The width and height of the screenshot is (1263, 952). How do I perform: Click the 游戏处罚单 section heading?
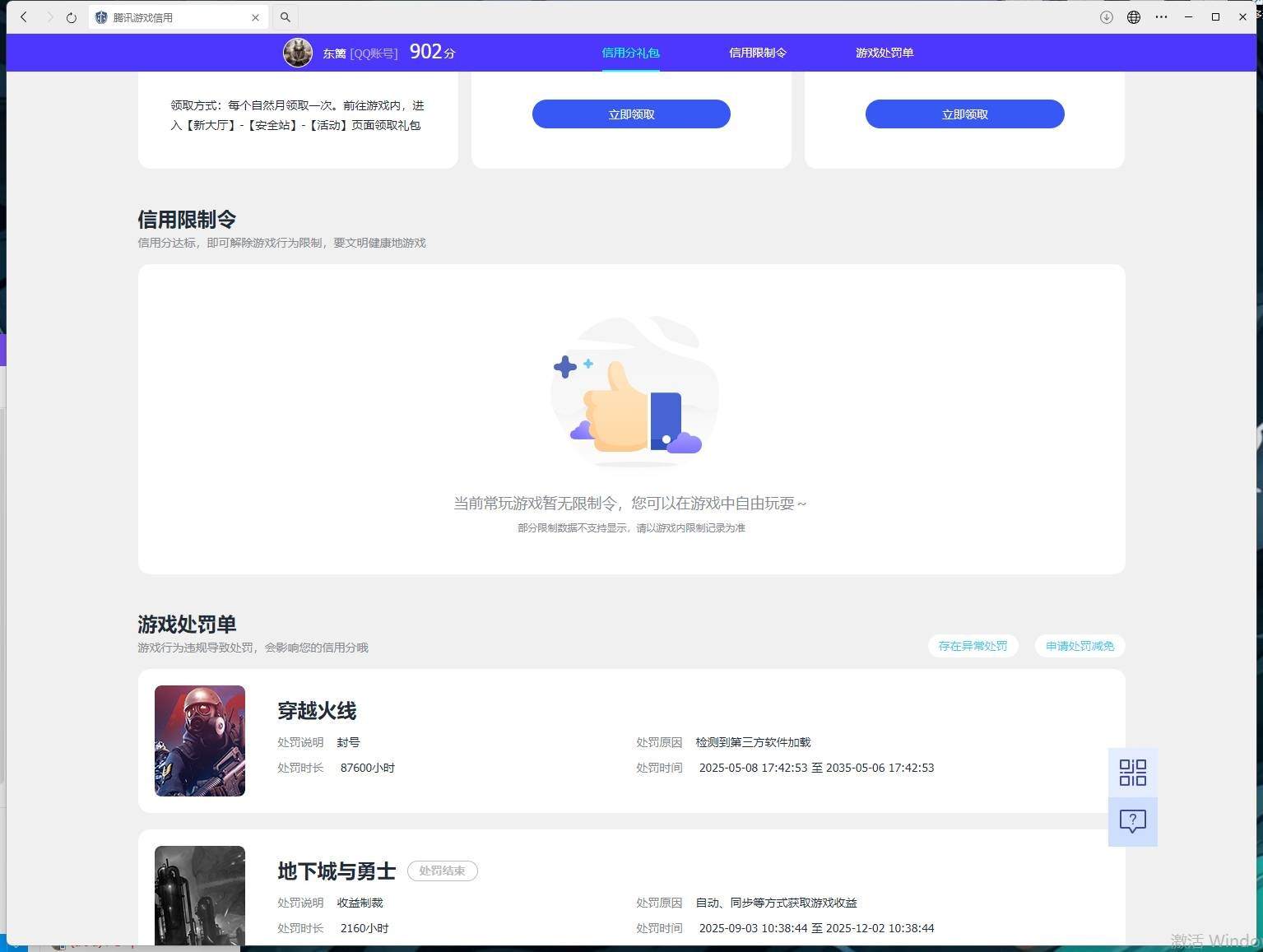187,625
